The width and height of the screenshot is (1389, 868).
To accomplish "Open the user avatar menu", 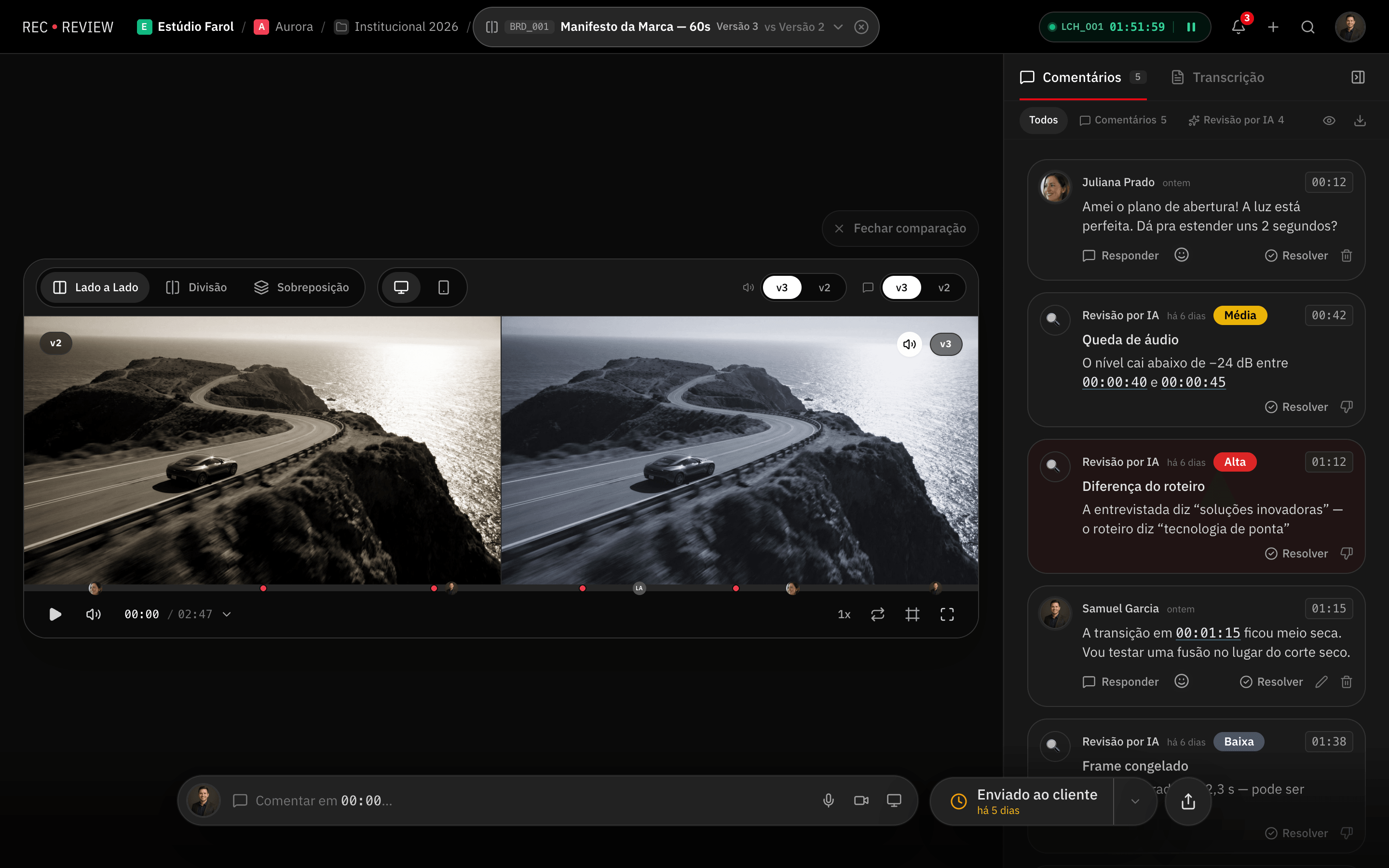I will click(x=1349, y=27).
